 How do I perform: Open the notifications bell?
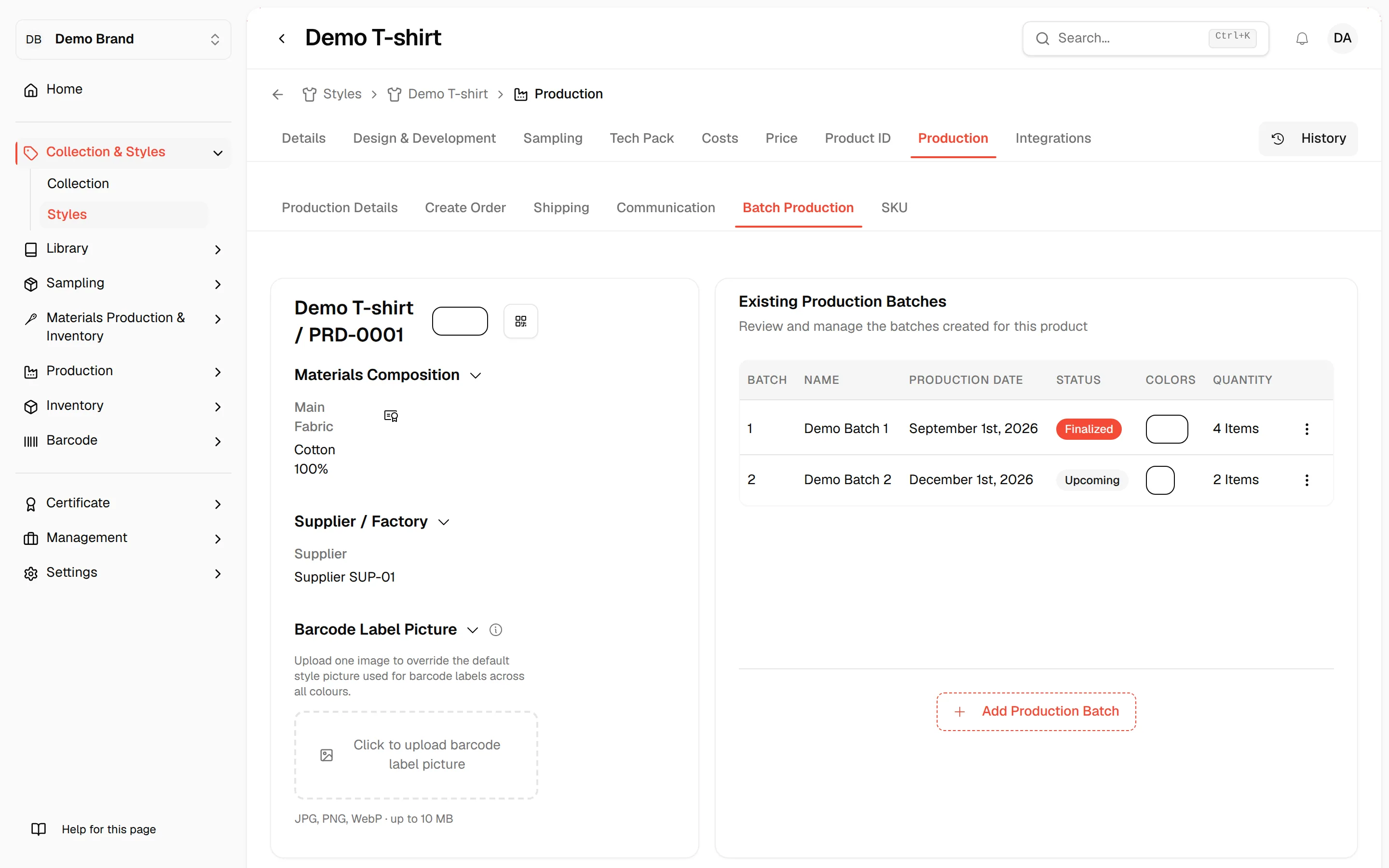pyautogui.click(x=1302, y=39)
